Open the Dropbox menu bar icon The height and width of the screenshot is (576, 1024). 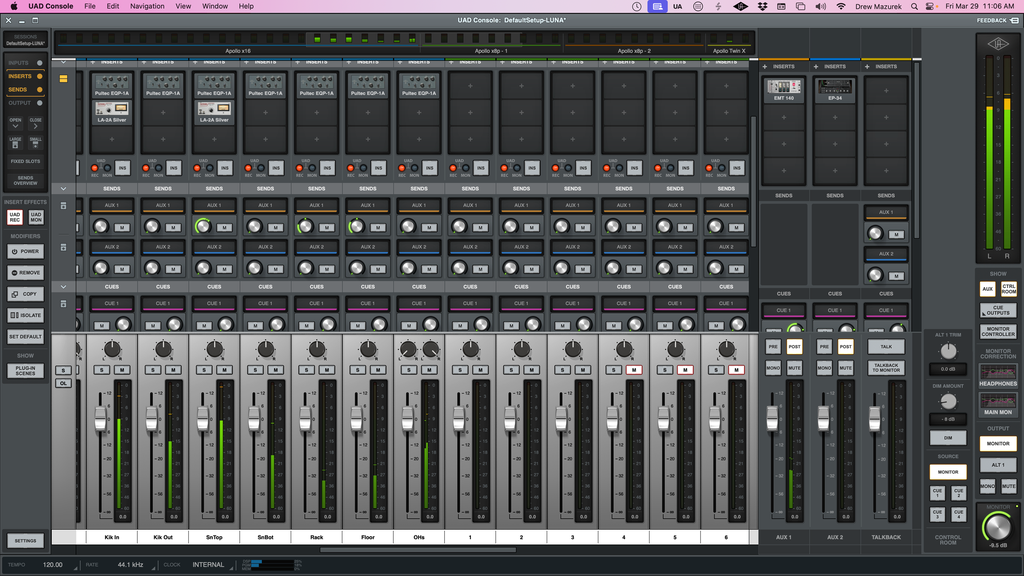click(x=762, y=7)
